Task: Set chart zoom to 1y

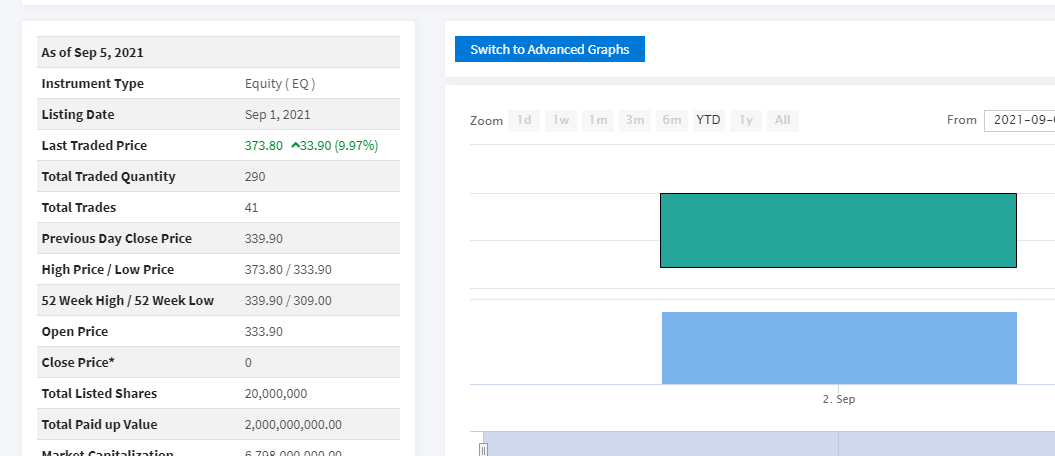Action: coord(745,120)
